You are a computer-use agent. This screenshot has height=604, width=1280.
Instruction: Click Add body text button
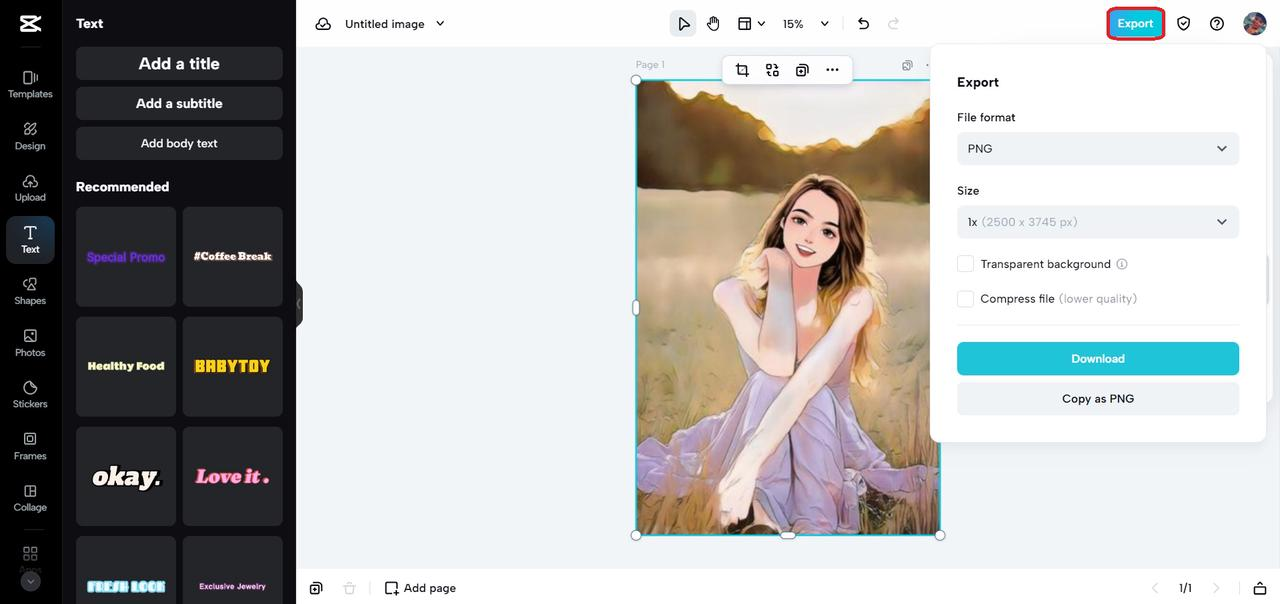point(179,143)
